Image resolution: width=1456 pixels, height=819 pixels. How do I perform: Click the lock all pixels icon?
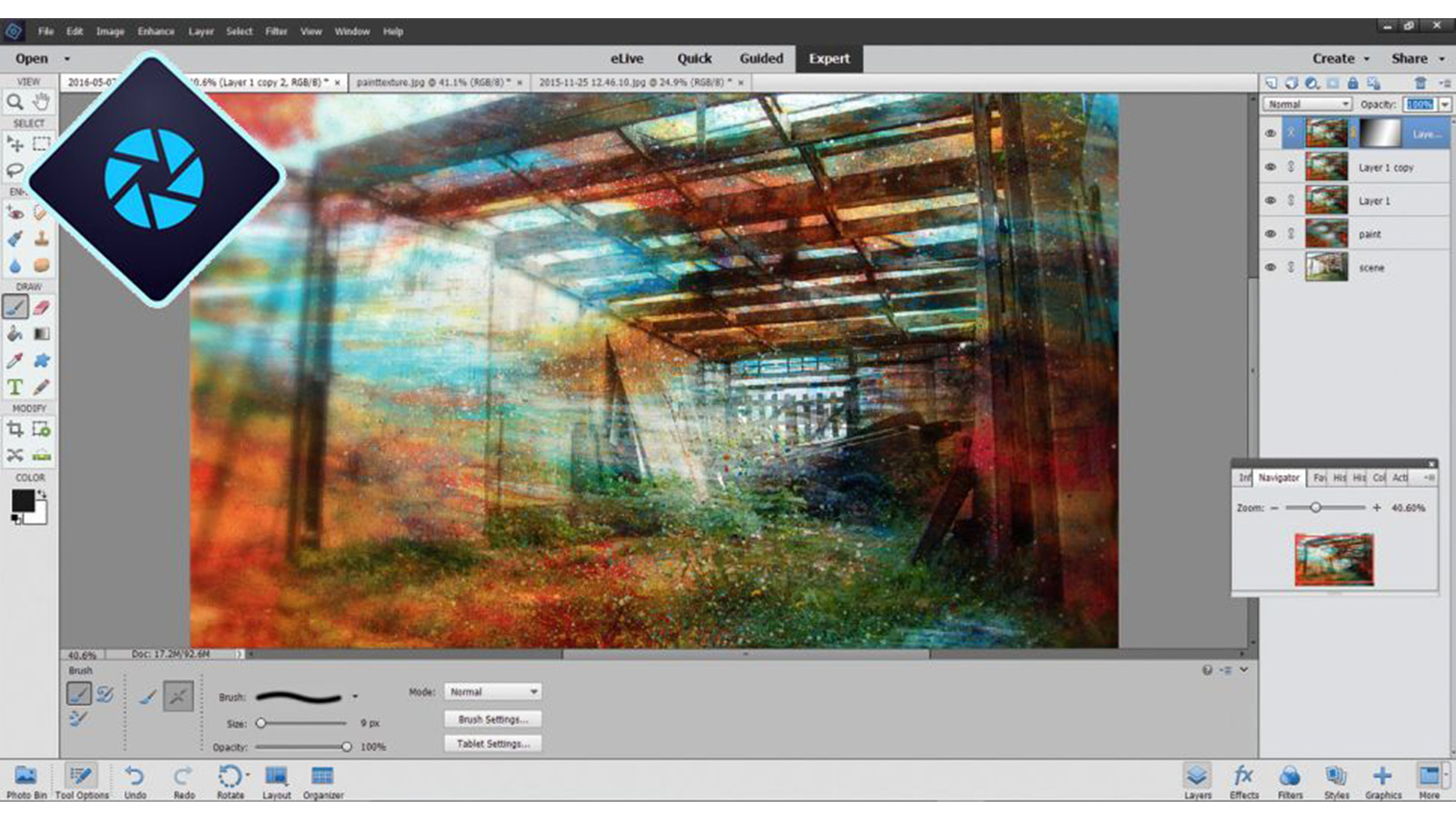(x=1352, y=83)
